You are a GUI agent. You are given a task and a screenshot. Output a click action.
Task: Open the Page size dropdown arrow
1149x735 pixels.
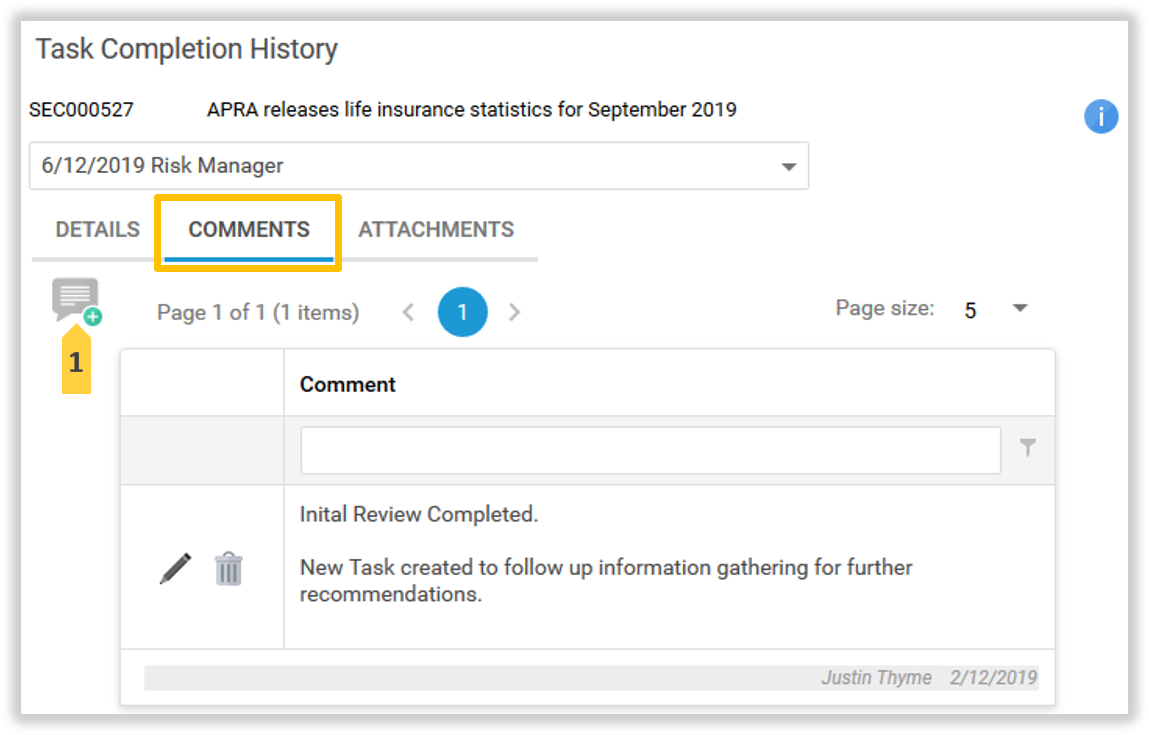[x=1020, y=309]
